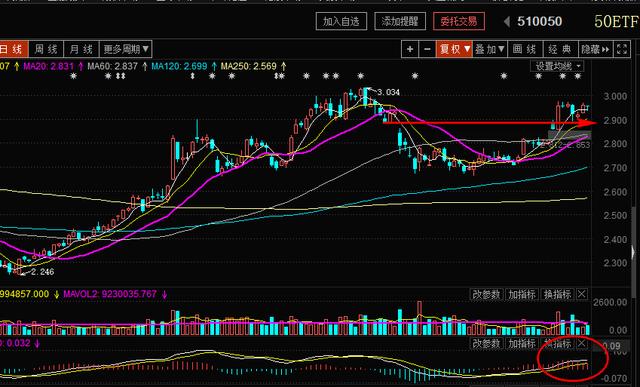
Task: Close the volume indicator panel
Action: [582, 294]
